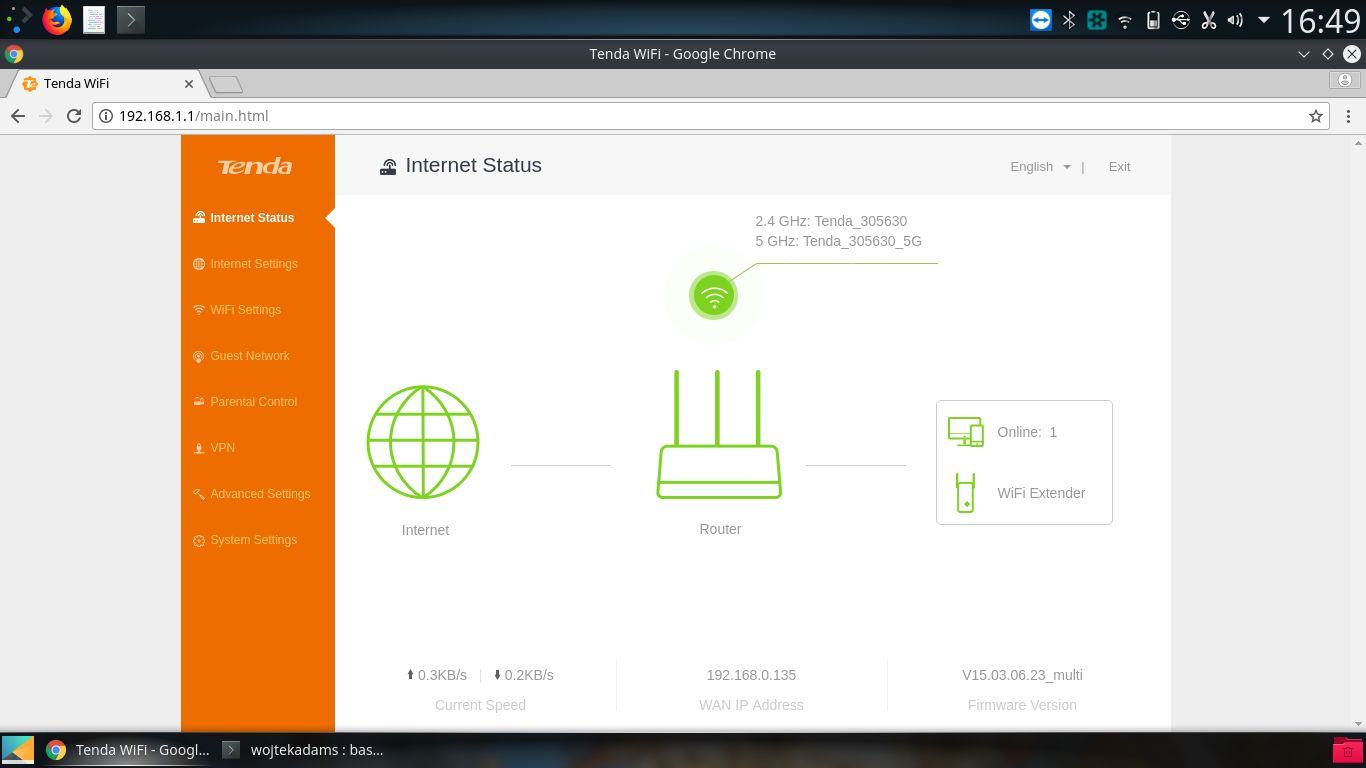Image resolution: width=1366 pixels, height=768 pixels.
Task: Click the clock showing 16:49
Action: (1321, 20)
